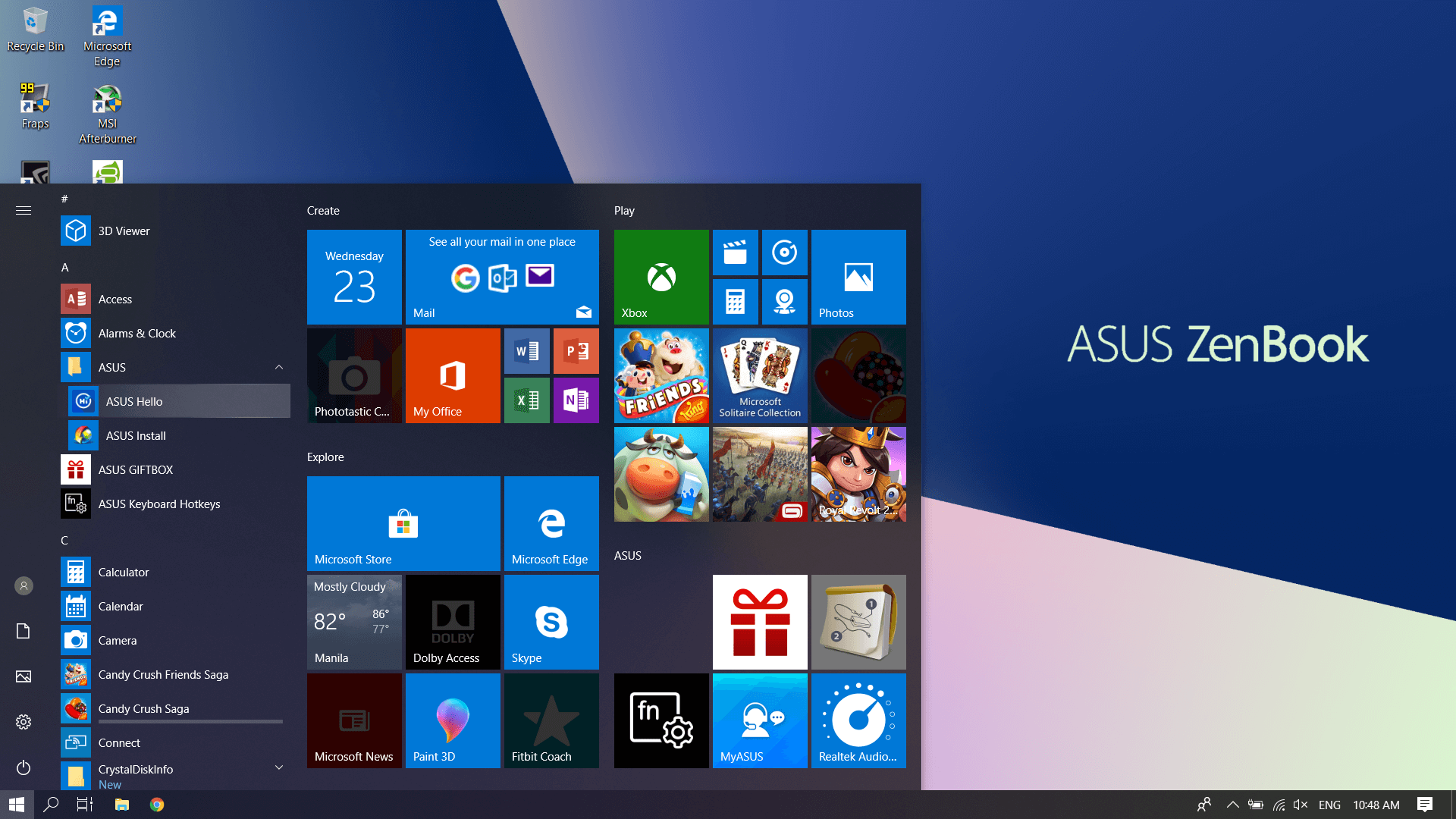Open the user account button in Start sidebar
The height and width of the screenshot is (819, 1456).
pyautogui.click(x=24, y=585)
